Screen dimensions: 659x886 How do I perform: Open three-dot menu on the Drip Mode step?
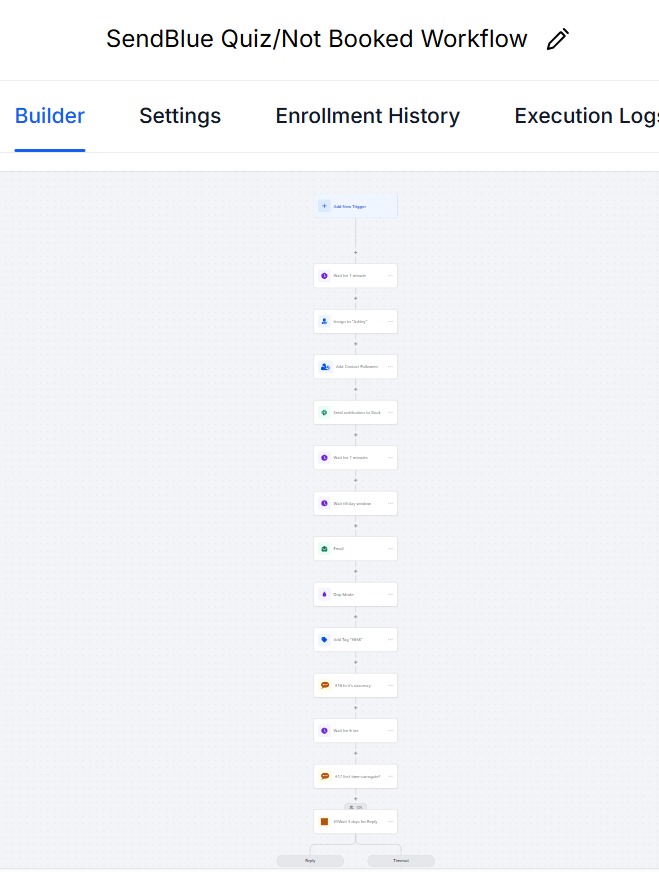click(390, 594)
